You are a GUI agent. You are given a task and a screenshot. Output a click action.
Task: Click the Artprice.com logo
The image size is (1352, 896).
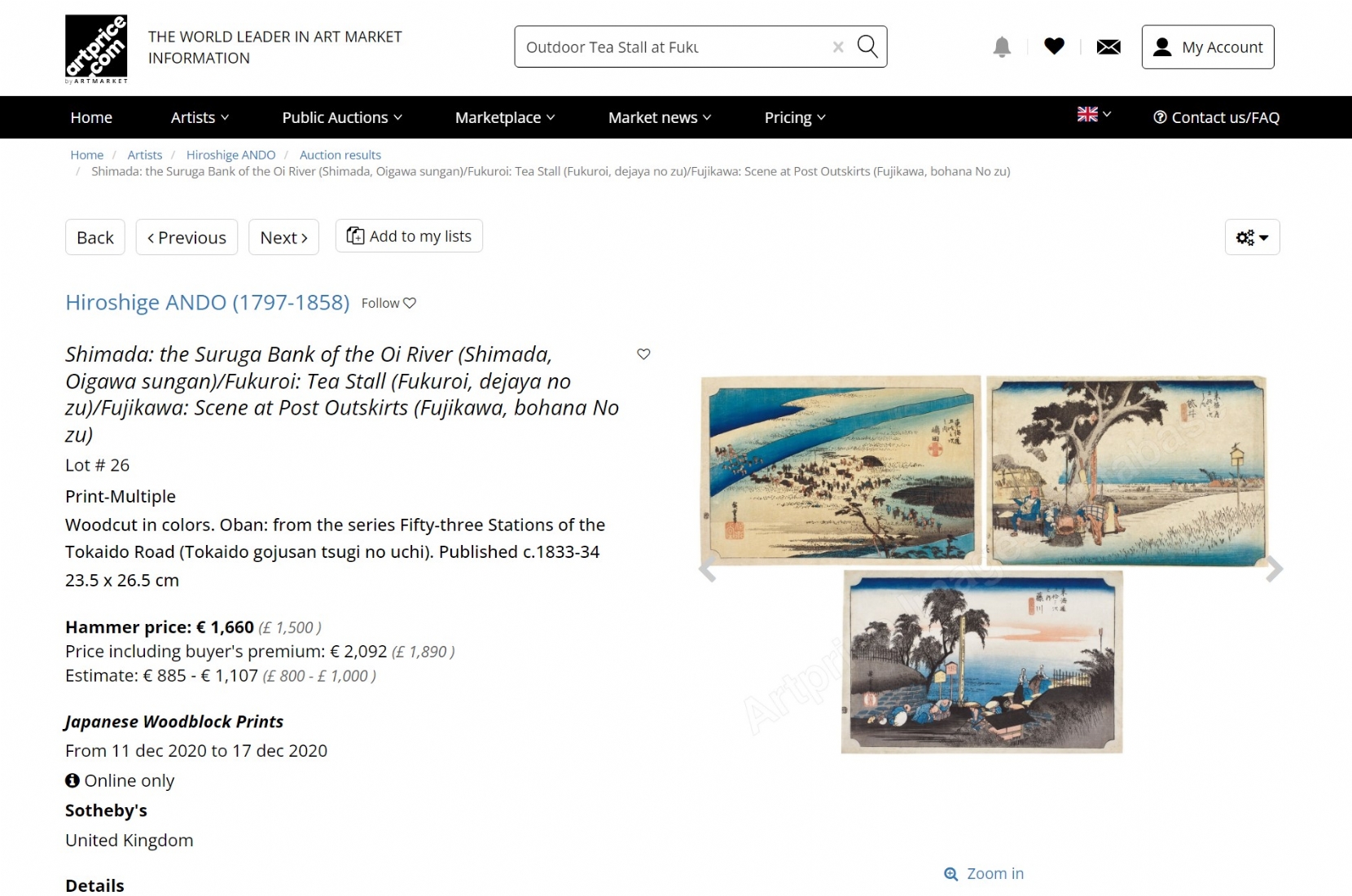tap(96, 49)
